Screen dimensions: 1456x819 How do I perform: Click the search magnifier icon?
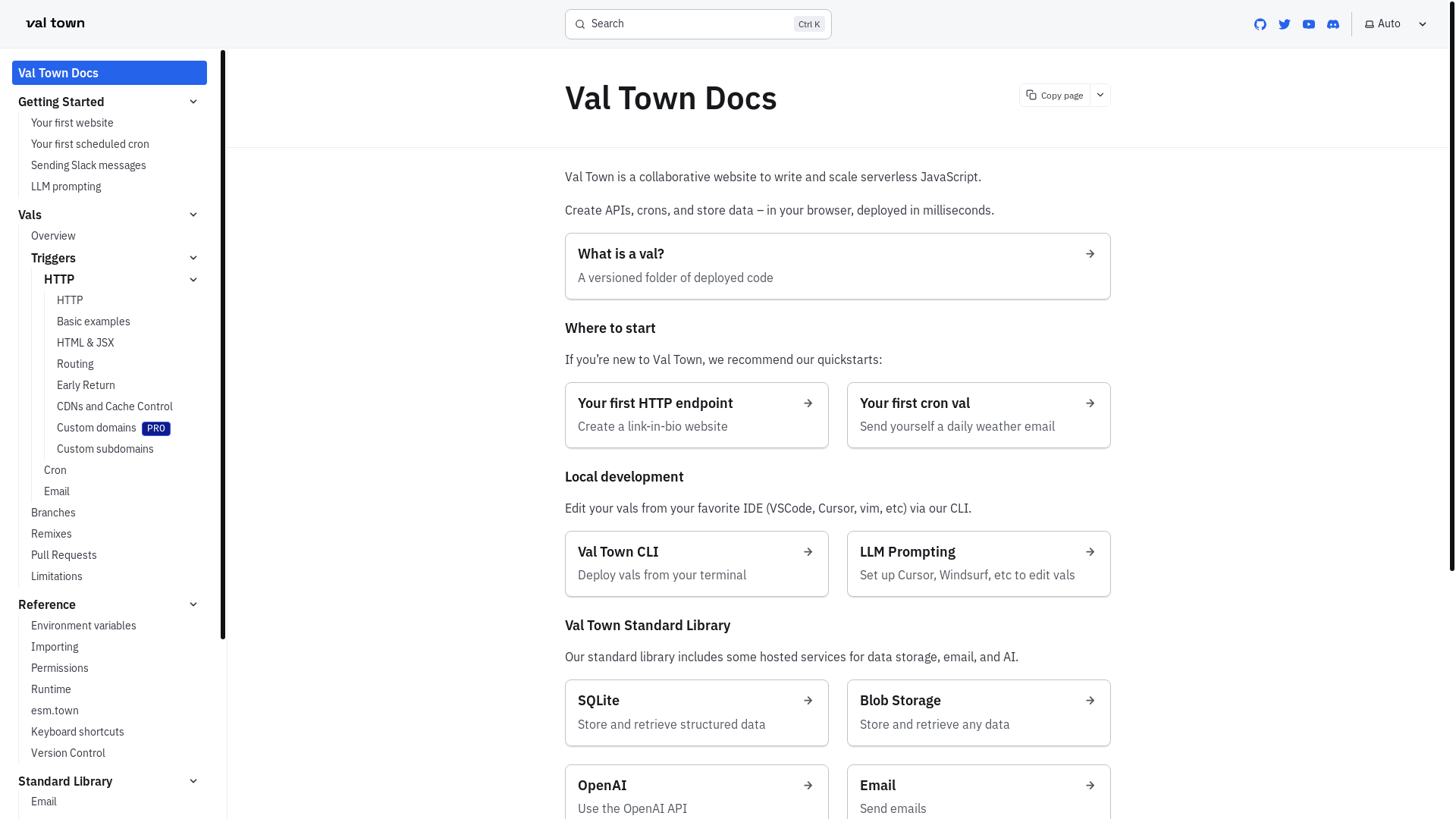tap(580, 24)
